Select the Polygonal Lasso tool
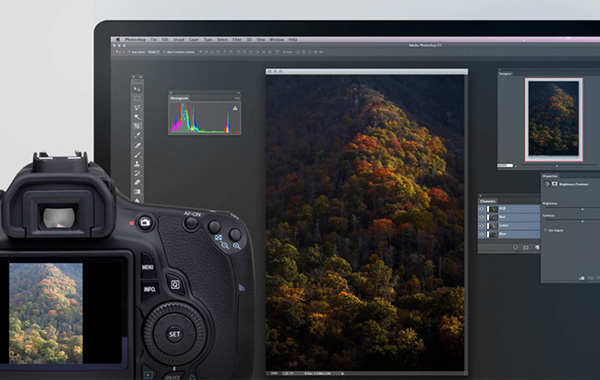The image size is (600, 380). (137, 108)
